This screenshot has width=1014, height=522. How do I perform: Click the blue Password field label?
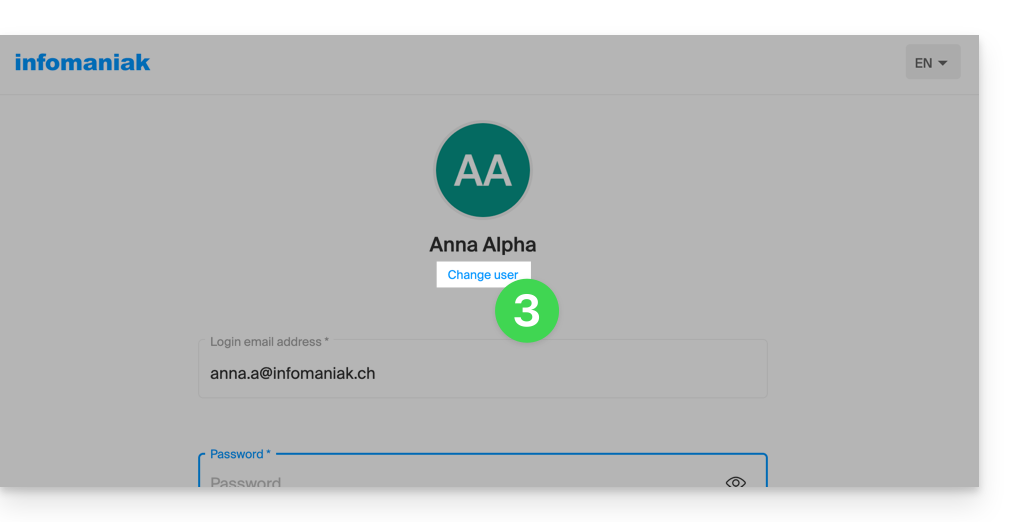[x=237, y=454]
